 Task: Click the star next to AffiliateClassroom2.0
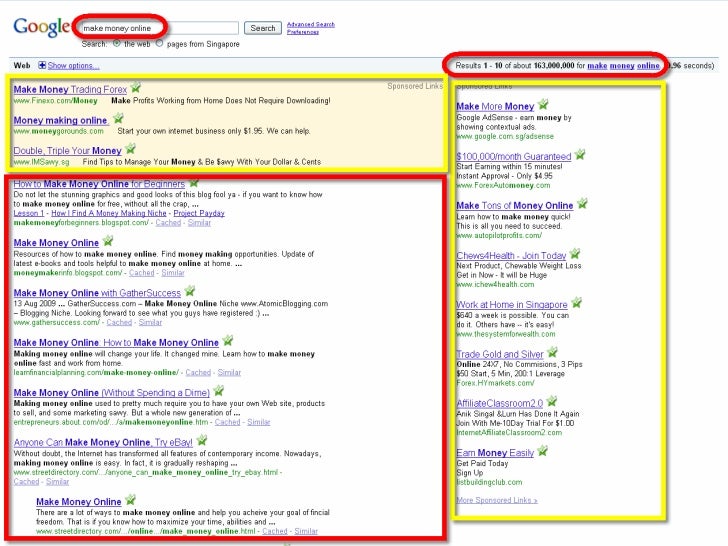[552, 401]
